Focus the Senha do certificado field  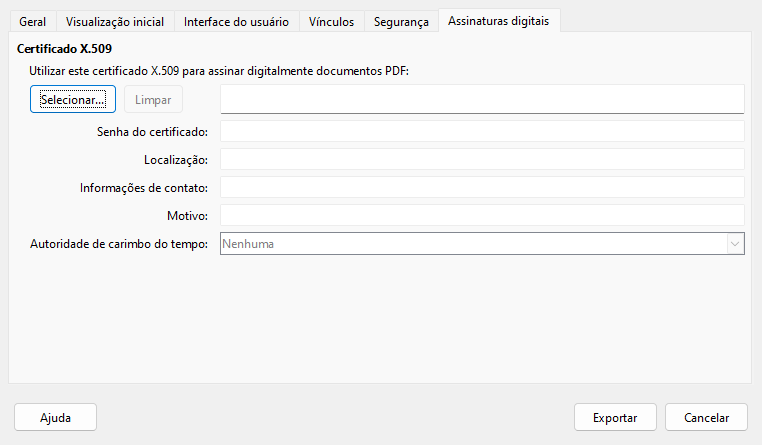pos(482,131)
